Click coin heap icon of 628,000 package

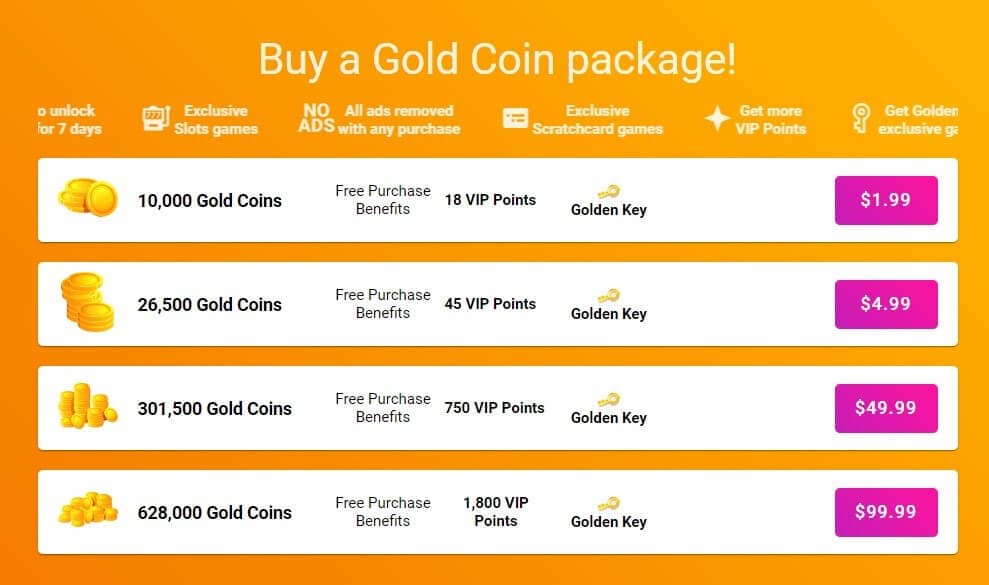pos(88,509)
